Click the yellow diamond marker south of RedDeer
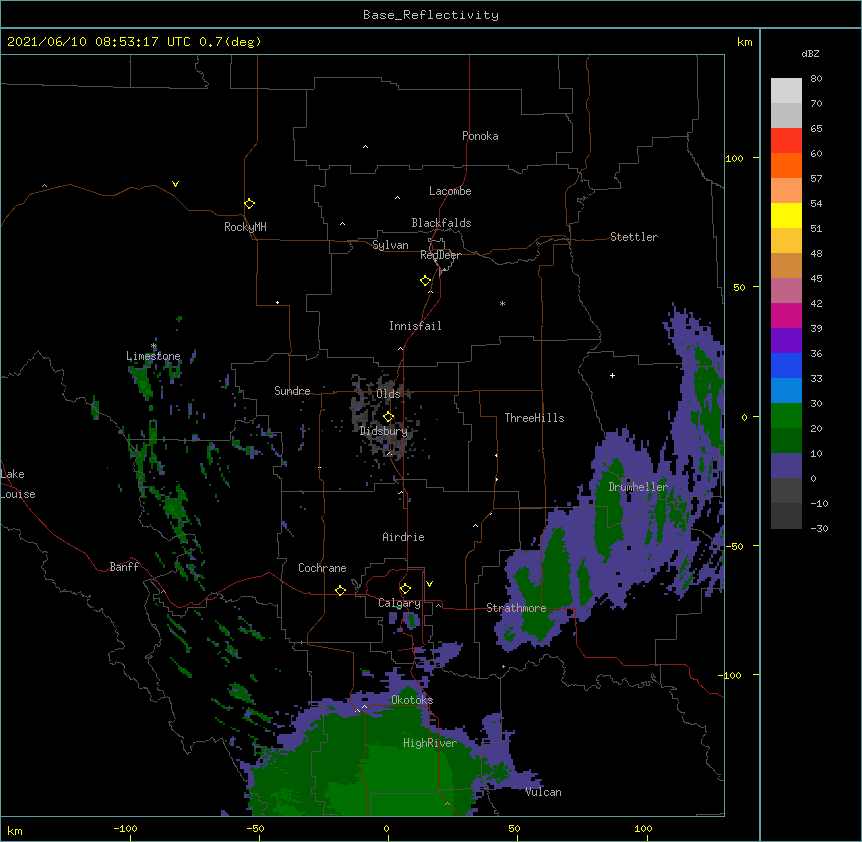 426,281
